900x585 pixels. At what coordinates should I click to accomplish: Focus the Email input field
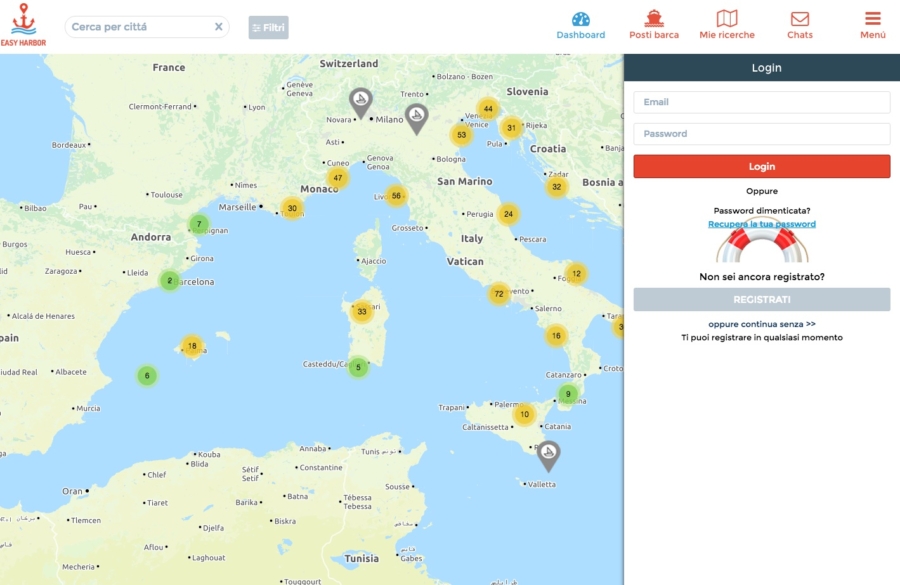761,102
